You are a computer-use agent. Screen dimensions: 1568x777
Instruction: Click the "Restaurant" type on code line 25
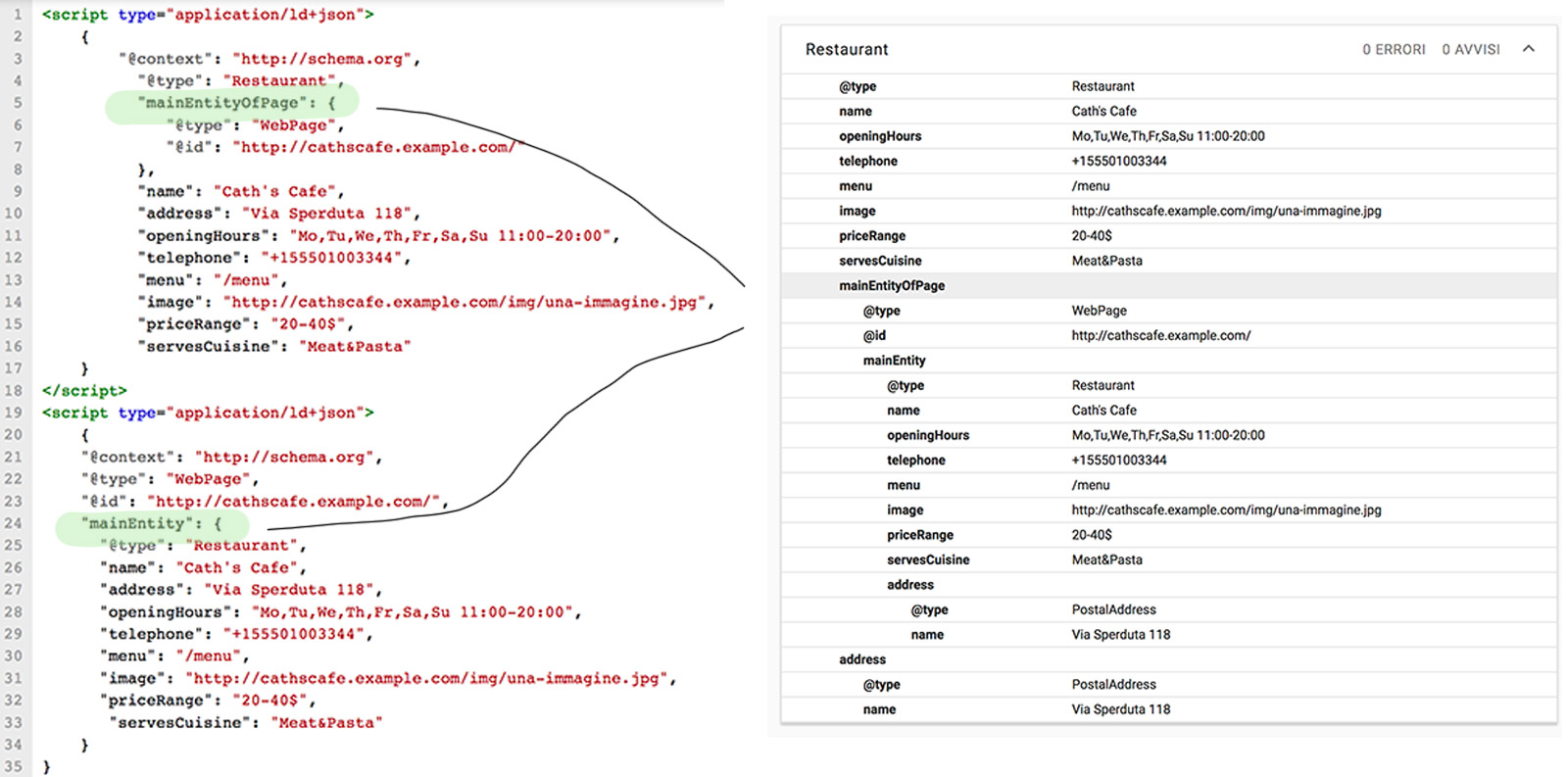coord(242,546)
